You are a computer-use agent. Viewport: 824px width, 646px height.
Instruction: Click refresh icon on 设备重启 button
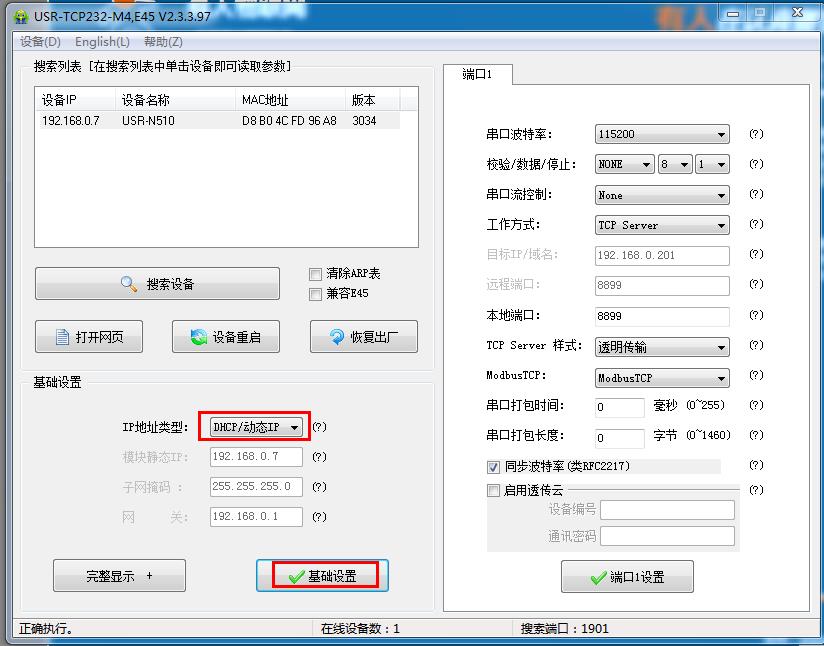tap(199, 337)
